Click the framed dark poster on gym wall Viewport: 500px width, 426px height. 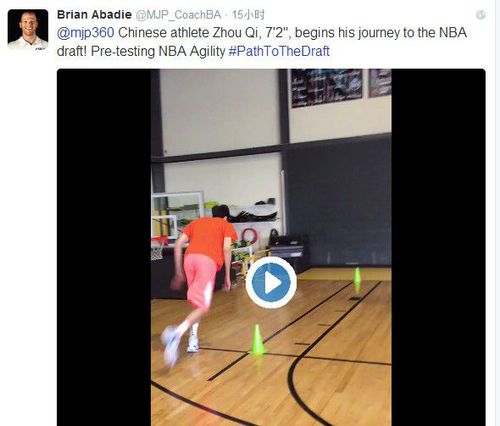(x=326, y=87)
